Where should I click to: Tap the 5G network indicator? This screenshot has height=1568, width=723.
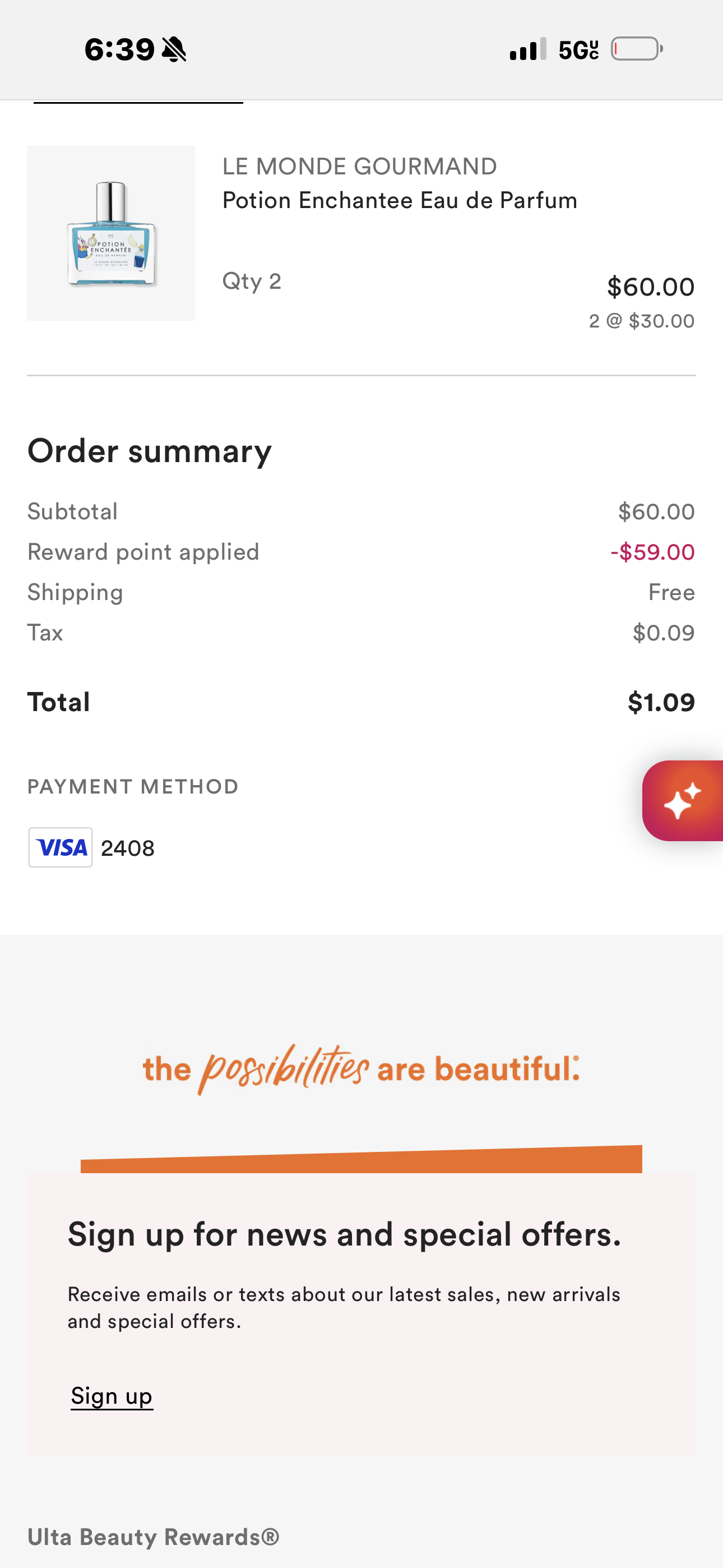click(578, 49)
